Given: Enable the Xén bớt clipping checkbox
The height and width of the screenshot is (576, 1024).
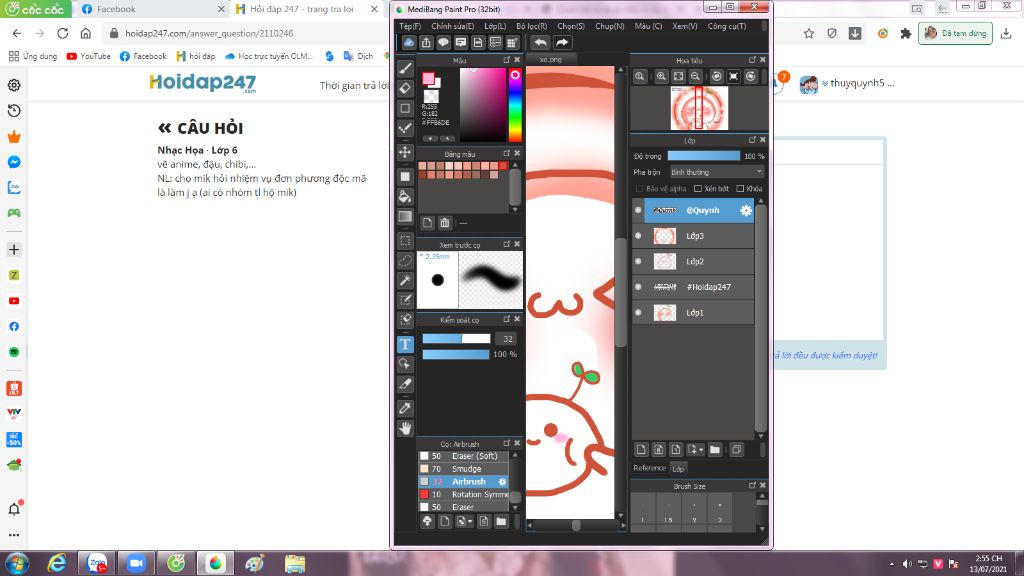Looking at the screenshot, I should click(x=697, y=189).
